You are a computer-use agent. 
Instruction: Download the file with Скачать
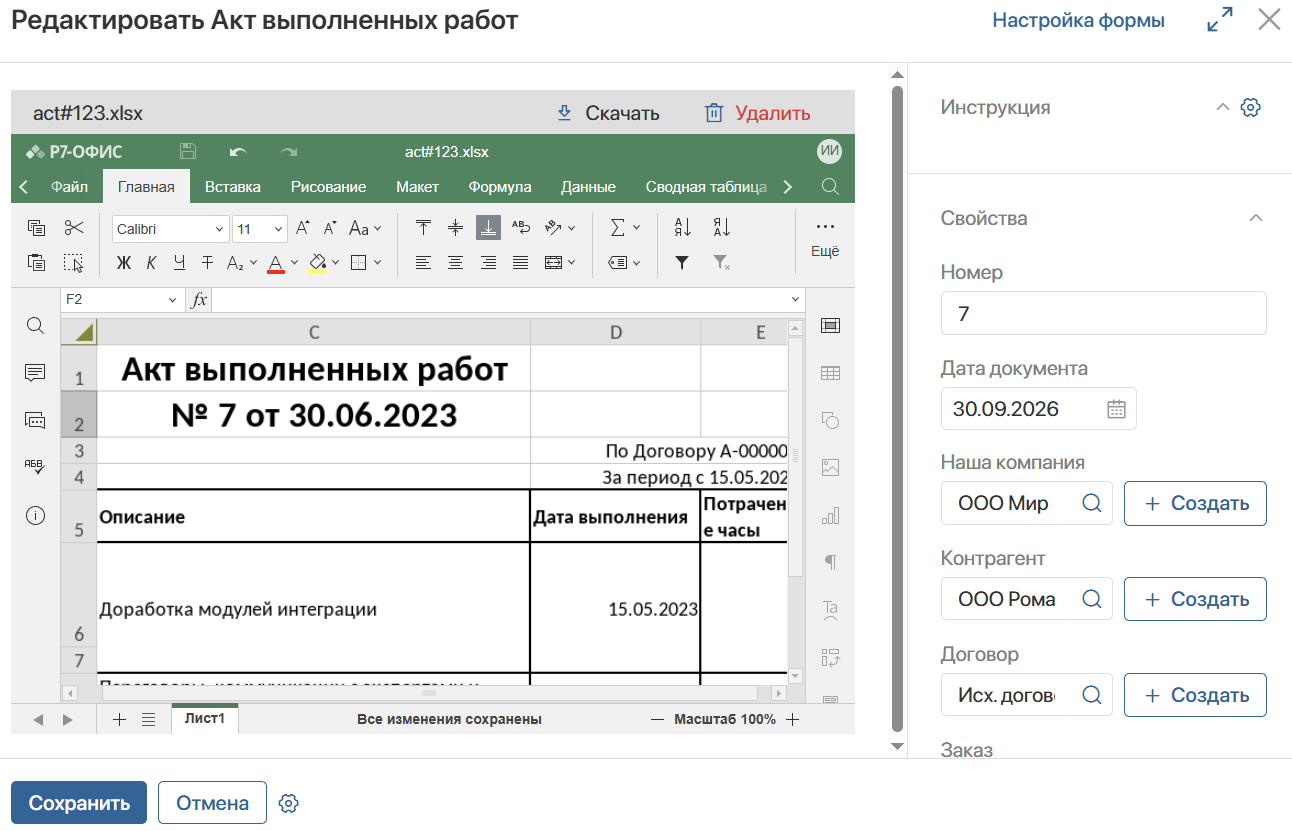(608, 113)
